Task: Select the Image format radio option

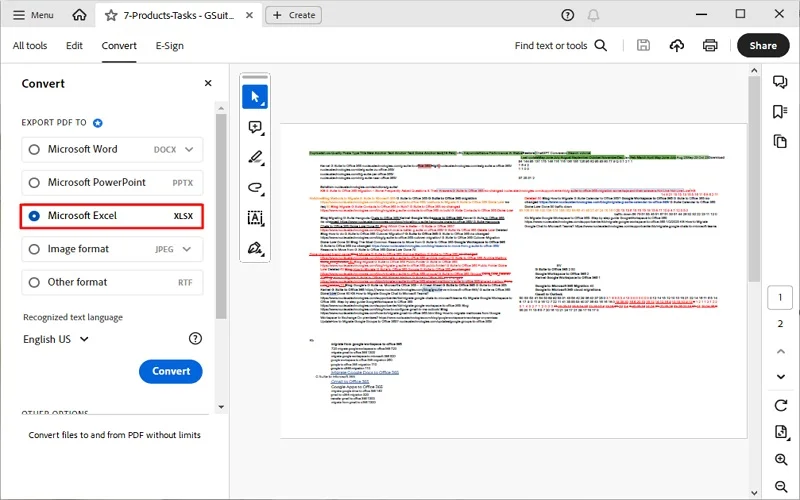Action: point(34,249)
